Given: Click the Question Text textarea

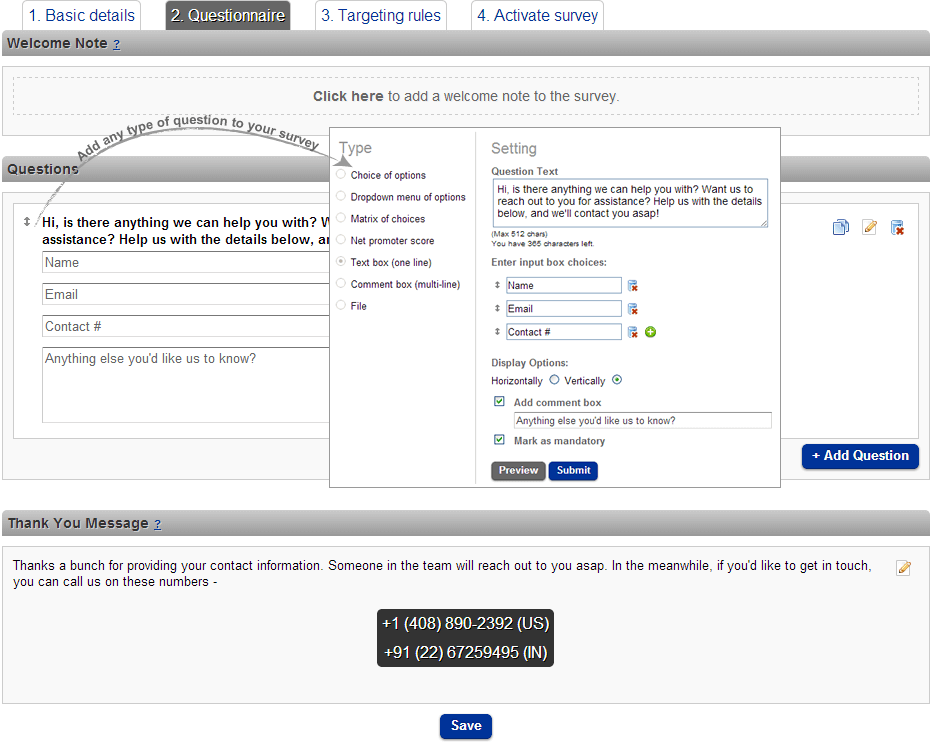Looking at the screenshot, I should pos(629,202).
